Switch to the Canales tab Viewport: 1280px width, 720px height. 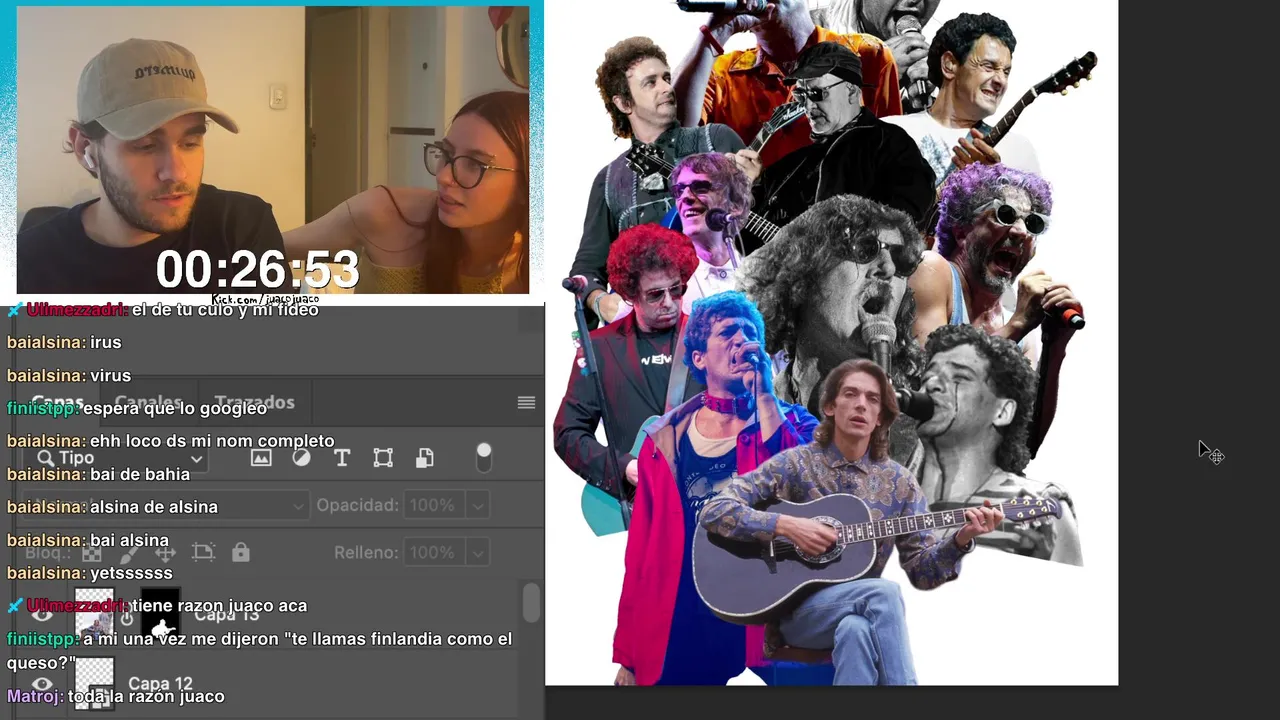[149, 402]
